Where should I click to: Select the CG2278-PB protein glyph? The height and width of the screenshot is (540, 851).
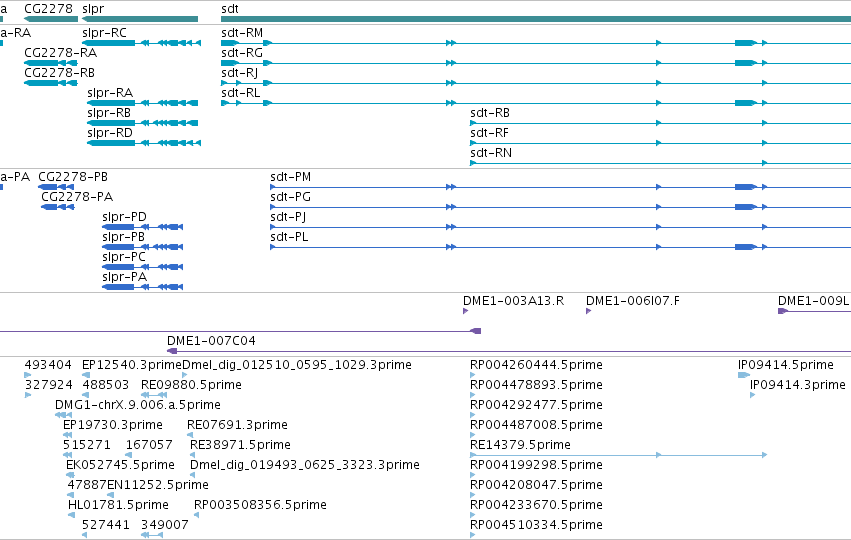click(56, 187)
